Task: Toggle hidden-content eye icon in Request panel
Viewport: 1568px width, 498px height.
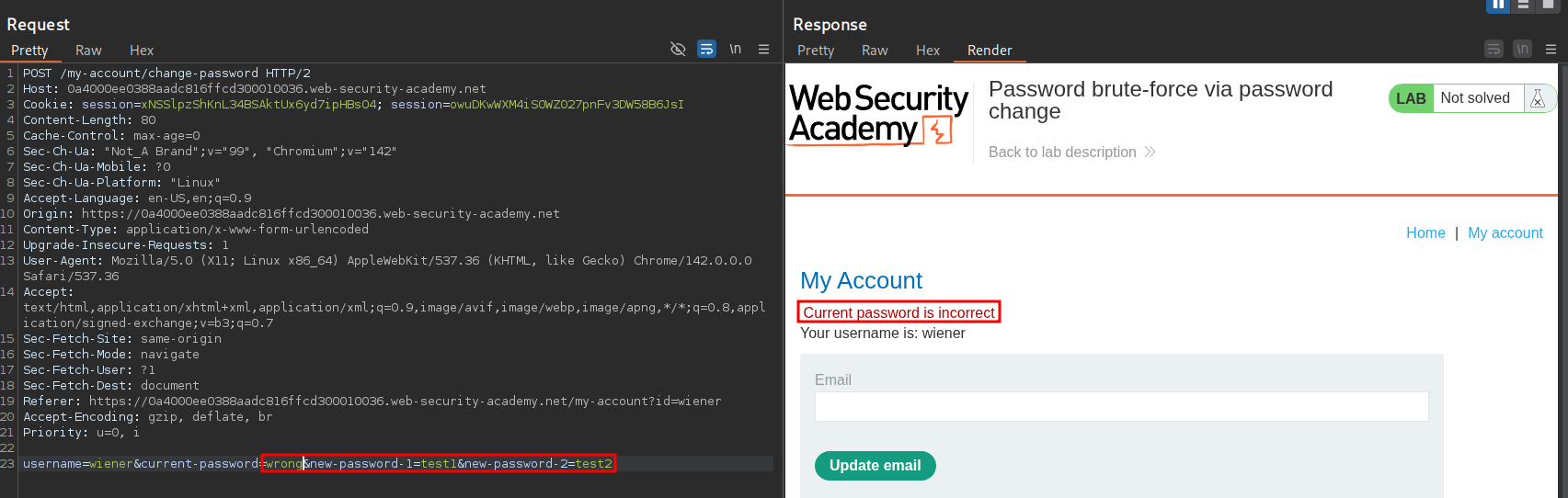Action: click(x=678, y=50)
